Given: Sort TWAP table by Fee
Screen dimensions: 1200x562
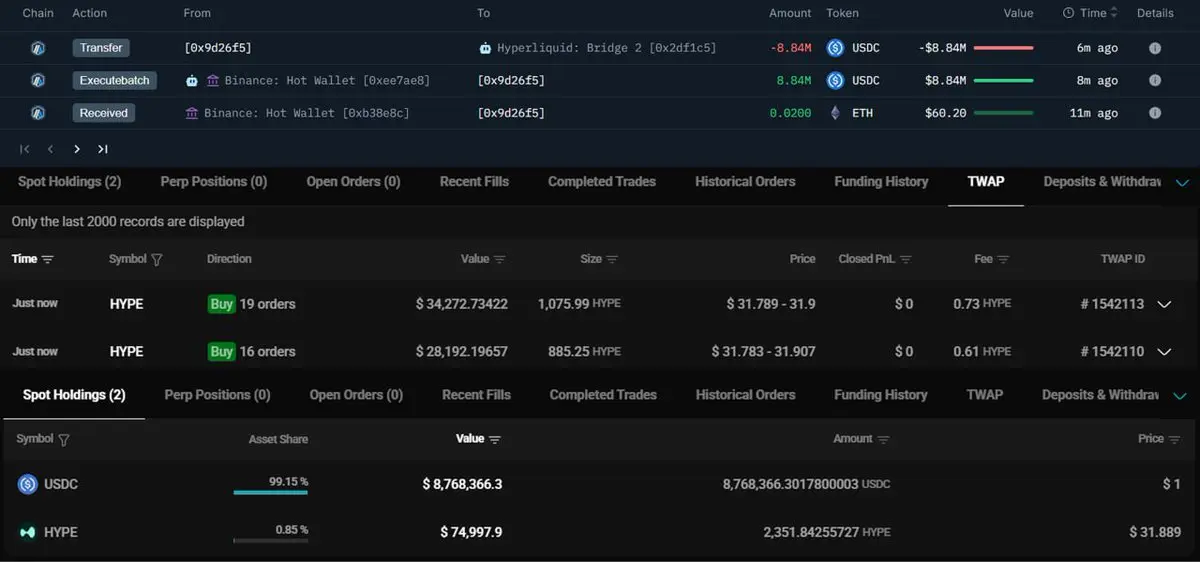Looking at the screenshot, I should 1003,259.
